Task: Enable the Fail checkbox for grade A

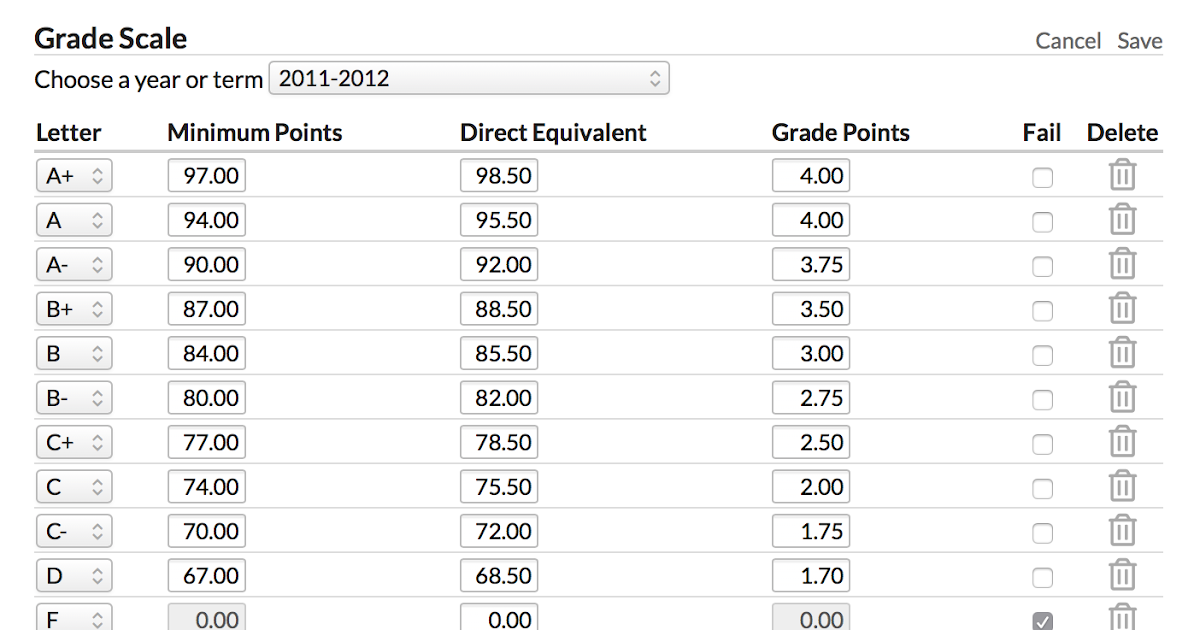Action: point(1042,222)
